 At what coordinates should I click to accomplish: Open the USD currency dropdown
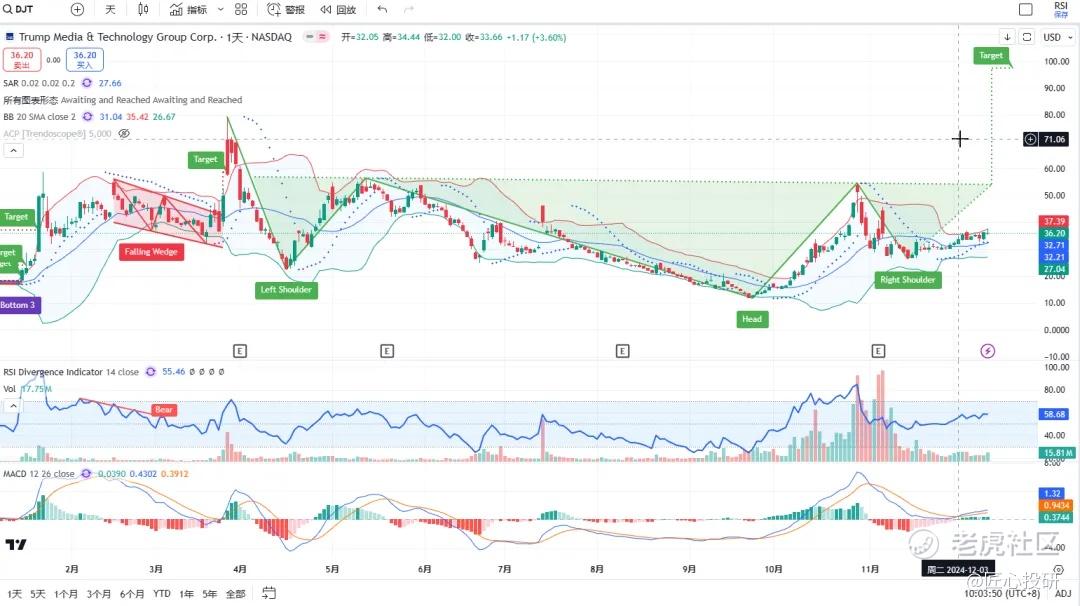point(1057,36)
